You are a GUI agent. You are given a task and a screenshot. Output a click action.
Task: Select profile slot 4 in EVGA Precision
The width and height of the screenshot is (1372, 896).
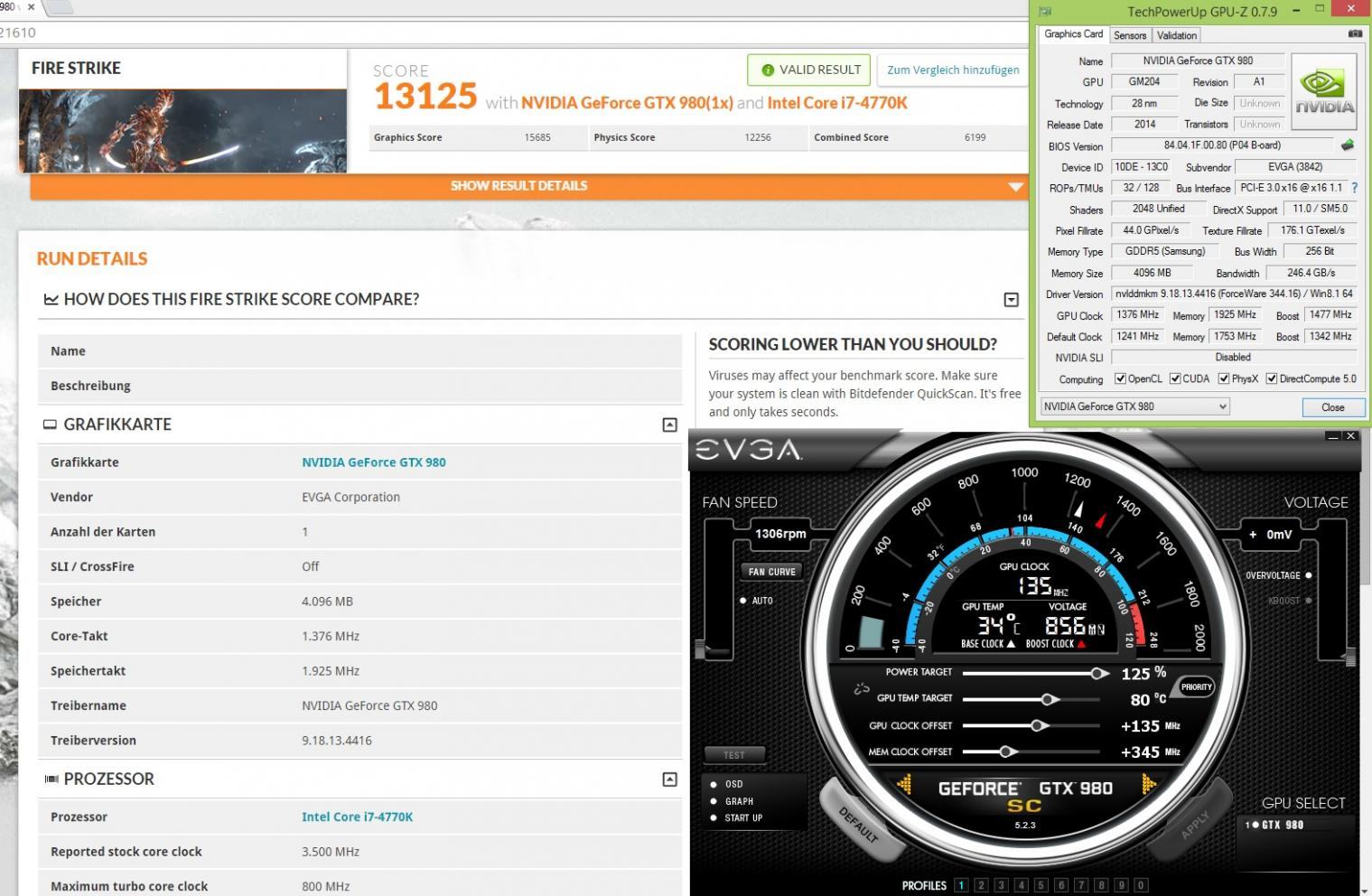1021,885
